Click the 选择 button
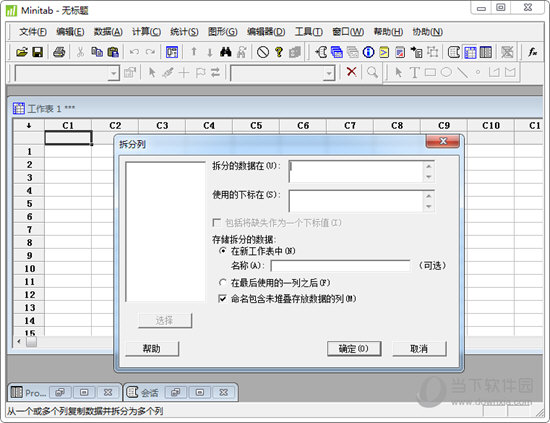 tap(165, 320)
